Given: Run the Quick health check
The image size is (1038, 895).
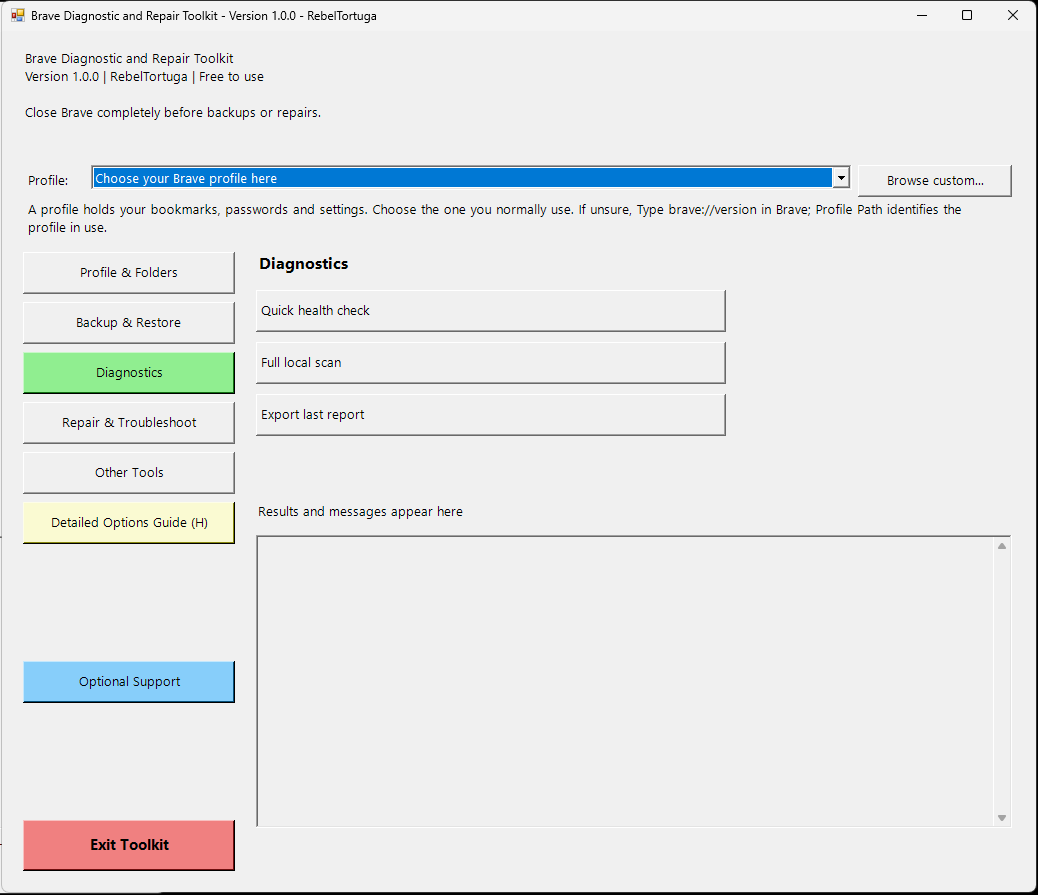Looking at the screenshot, I should [x=491, y=310].
